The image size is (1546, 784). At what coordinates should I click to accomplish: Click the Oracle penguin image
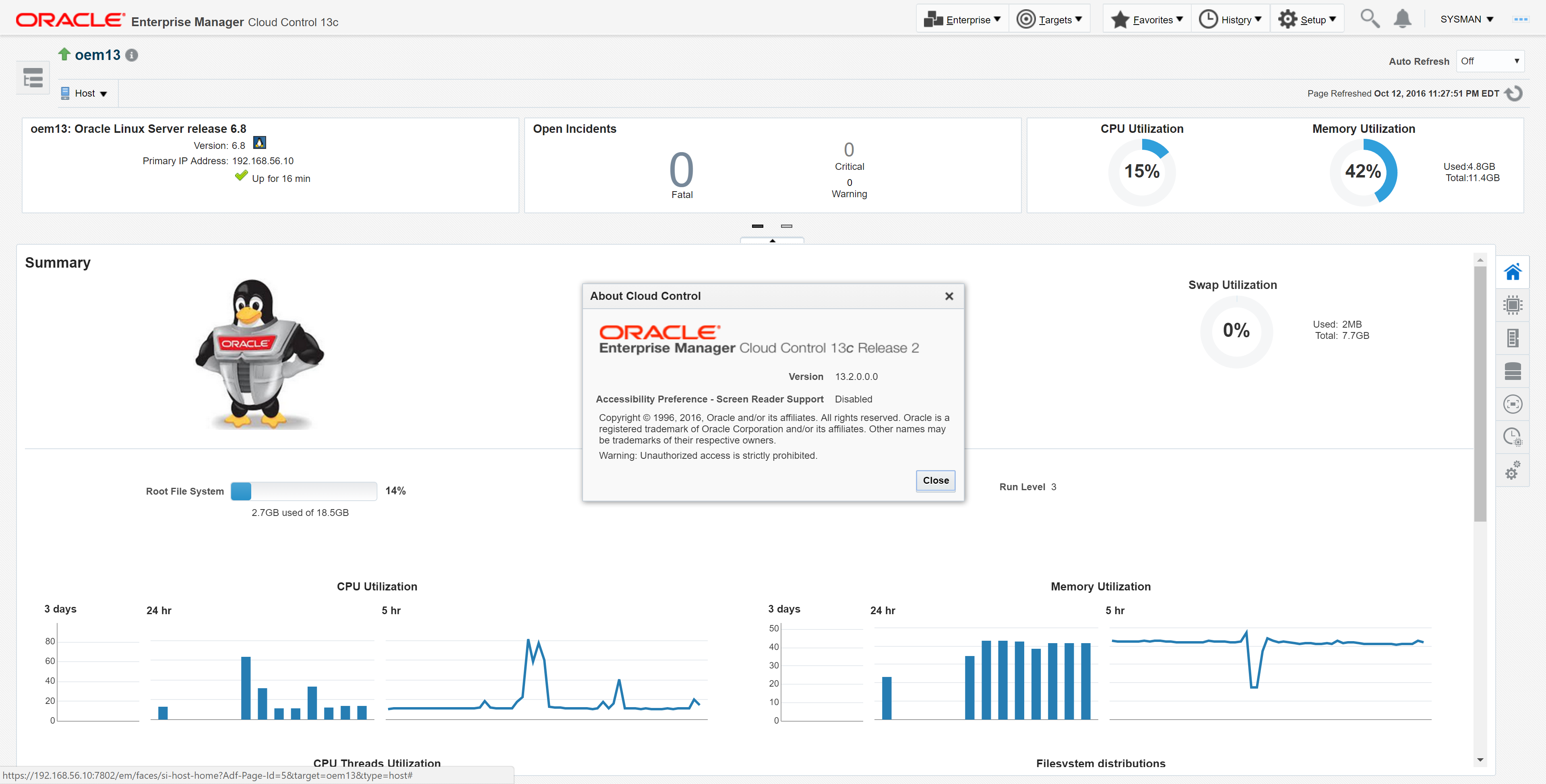[259, 354]
